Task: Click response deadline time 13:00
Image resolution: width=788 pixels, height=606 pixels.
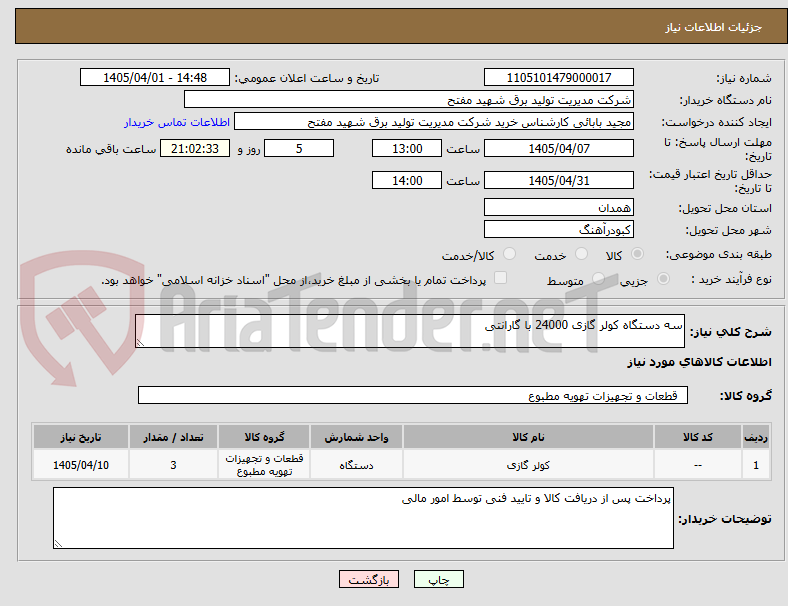Action: tap(407, 149)
